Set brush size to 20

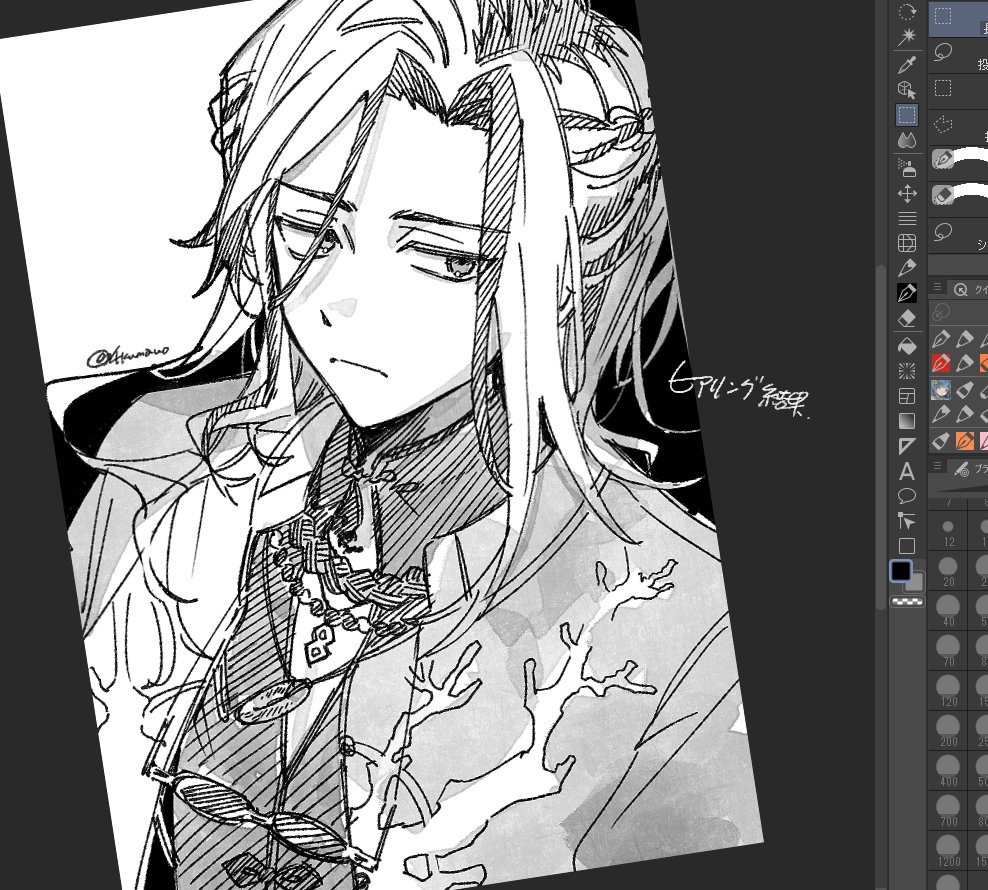point(948,572)
